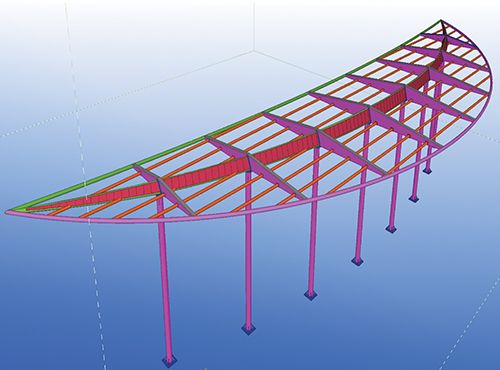Image resolution: width=500 pixels, height=370 pixels.
Task: Pick the base plate under the third column
Action: 311,295
